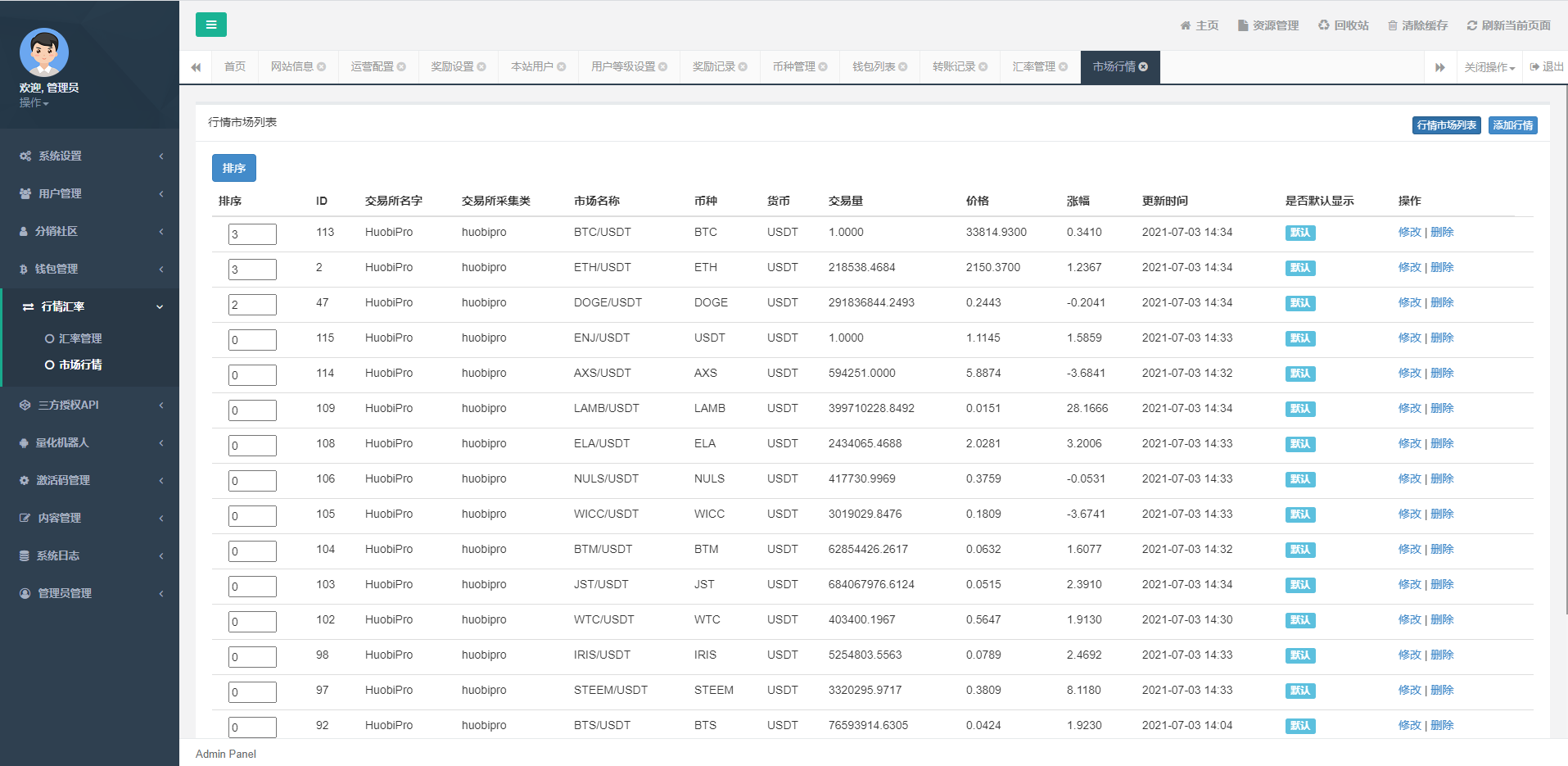Click 退出 logout icon
This screenshot has height=766, width=1568.
[1534, 67]
